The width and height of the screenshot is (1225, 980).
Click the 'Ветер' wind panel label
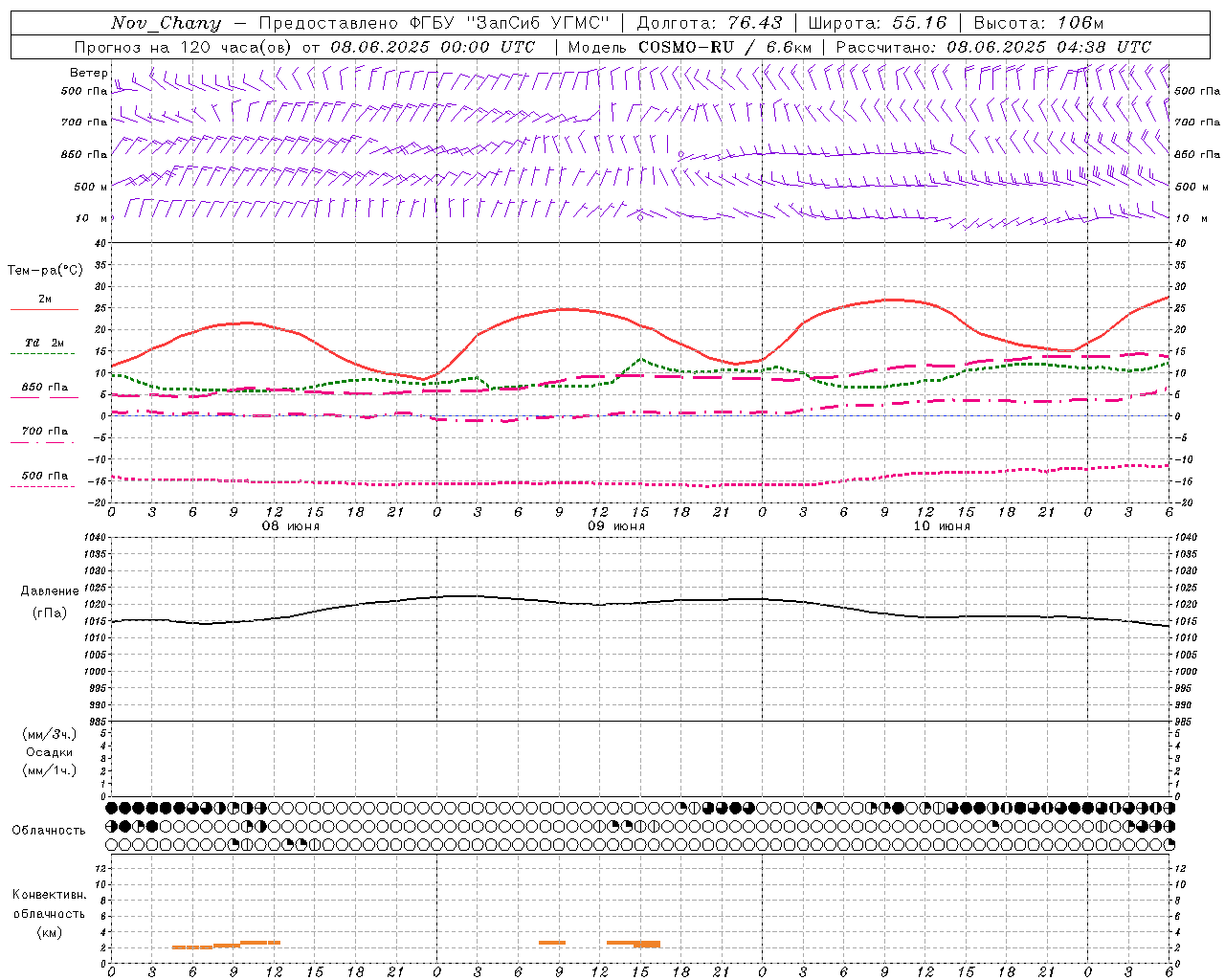click(89, 73)
